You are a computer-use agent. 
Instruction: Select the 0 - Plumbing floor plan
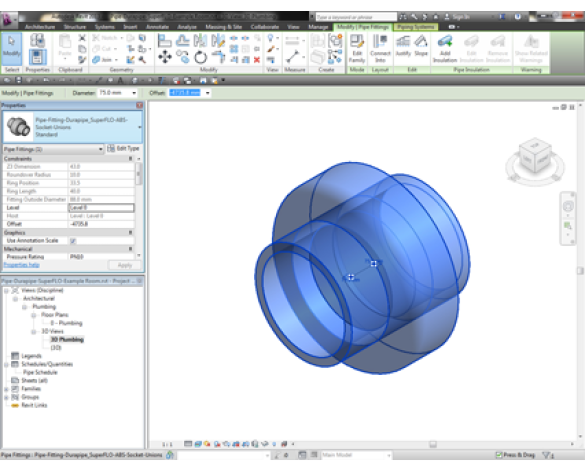click(x=66, y=323)
